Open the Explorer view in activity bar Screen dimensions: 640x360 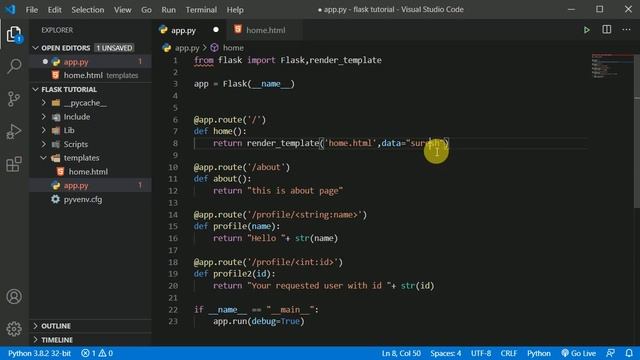point(14,34)
